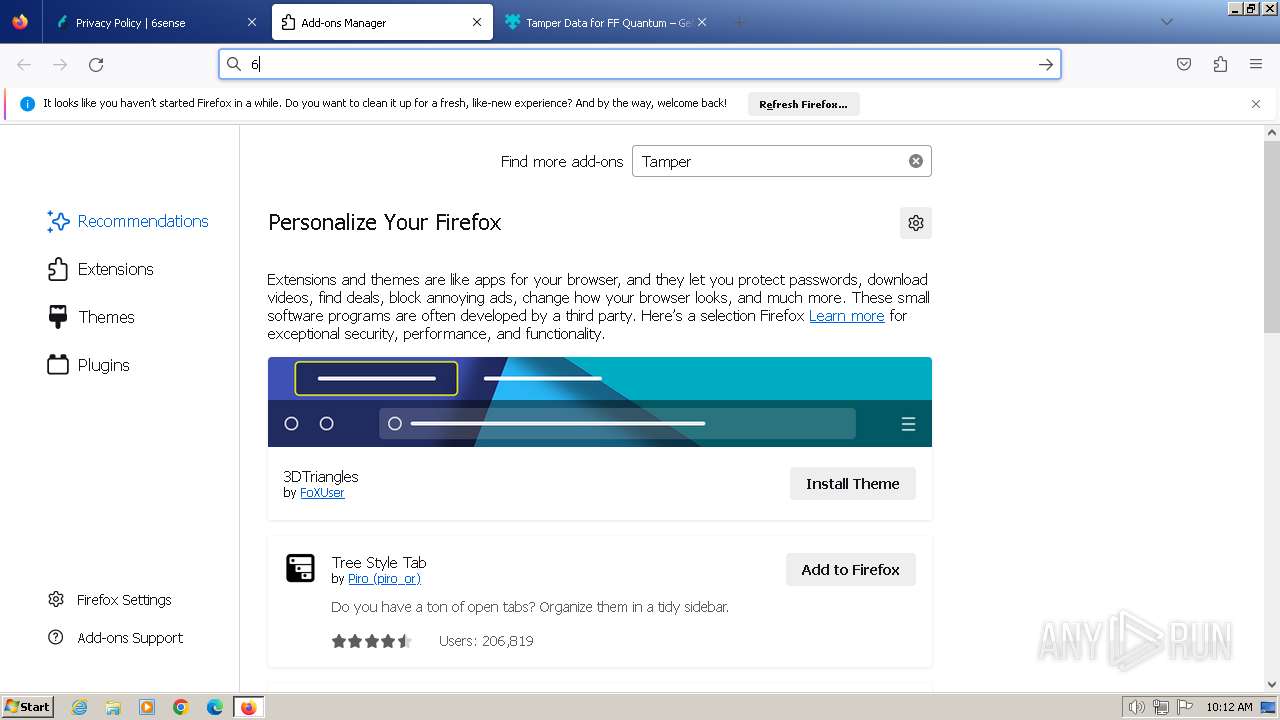The height and width of the screenshot is (720, 1280).
Task: Click the Go arrow in address bar
Action: [x=1045, y=64]
